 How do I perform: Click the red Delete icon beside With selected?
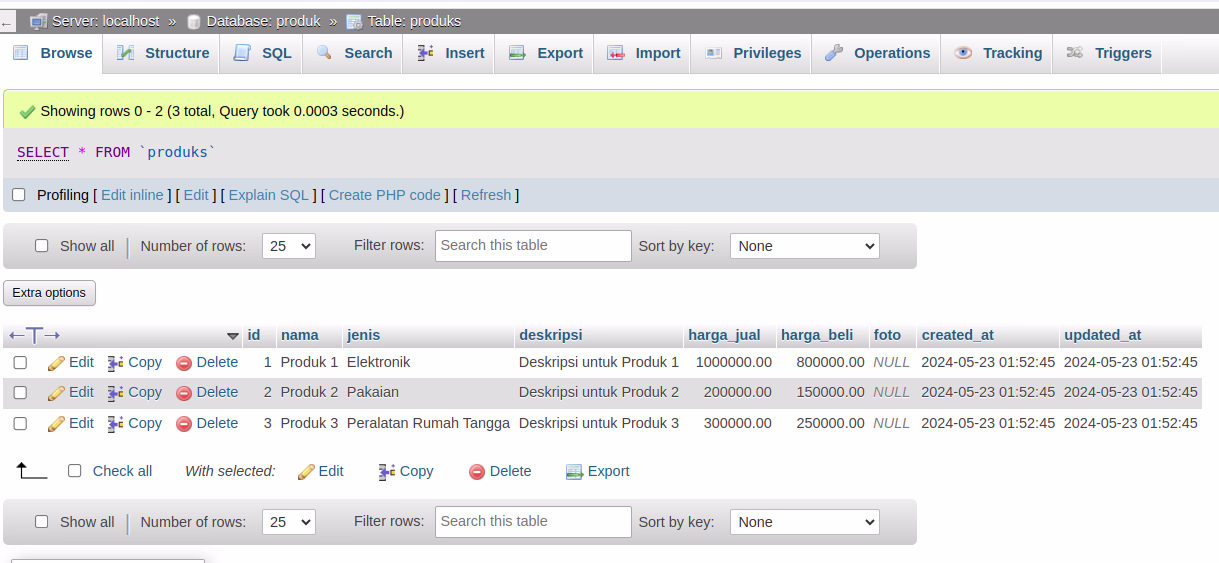coord(477,472)
